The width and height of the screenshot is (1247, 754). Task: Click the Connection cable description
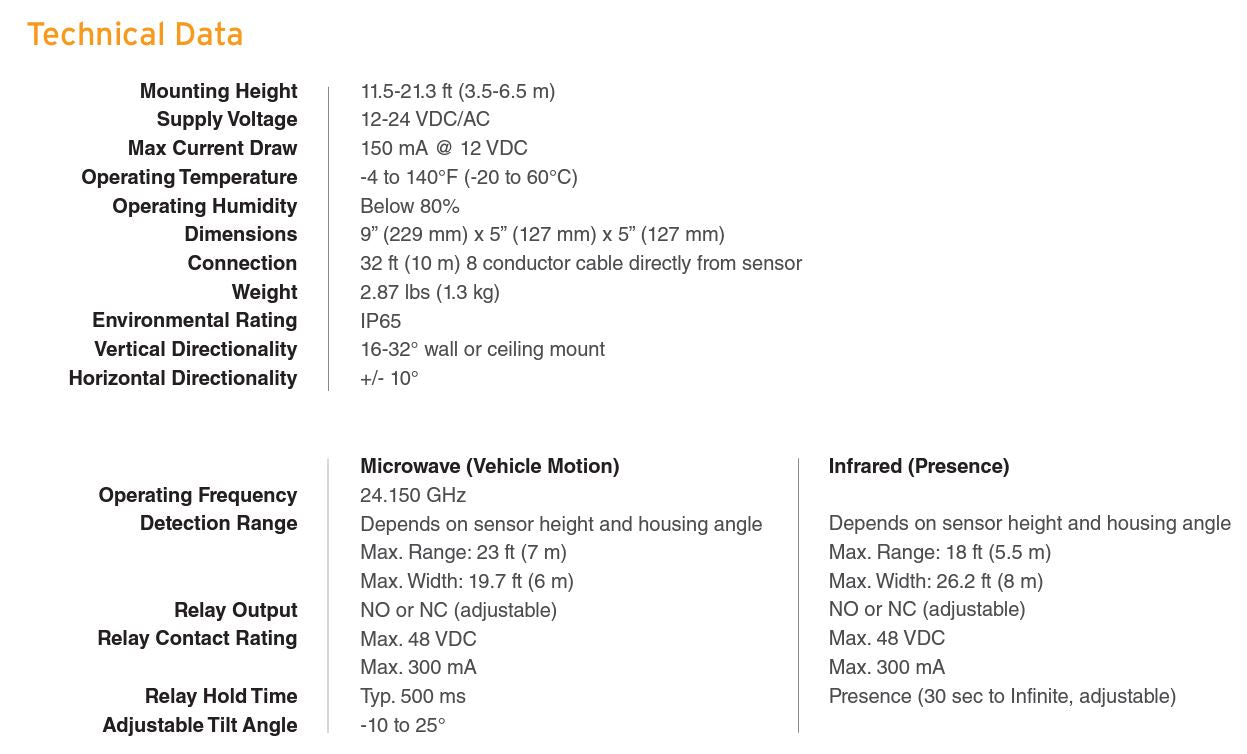(580, 263)
